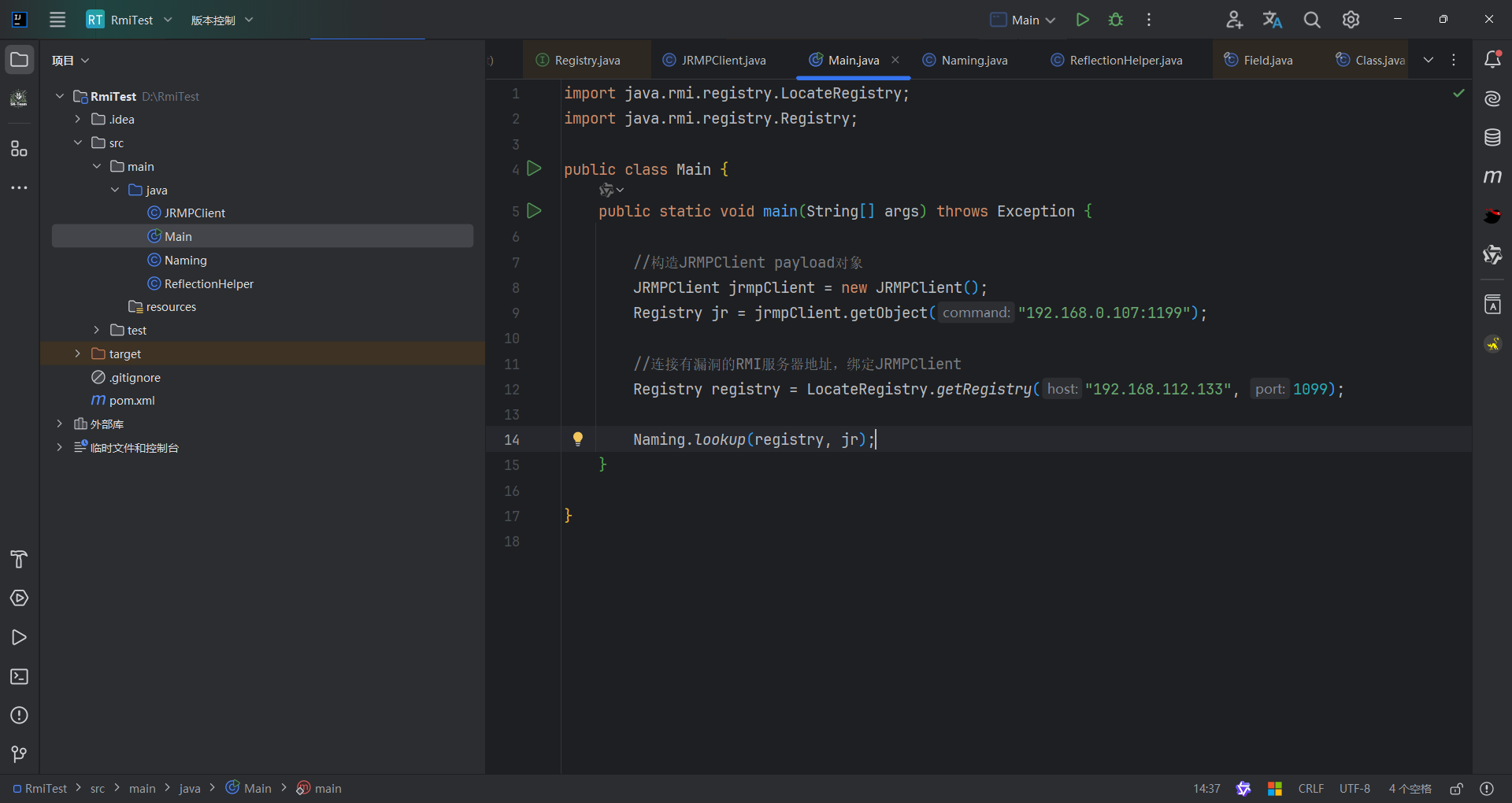Open the Build hammer tool window
This screenshot has width=1512, height=803.
pyautogui.click(x=19, y=559)
